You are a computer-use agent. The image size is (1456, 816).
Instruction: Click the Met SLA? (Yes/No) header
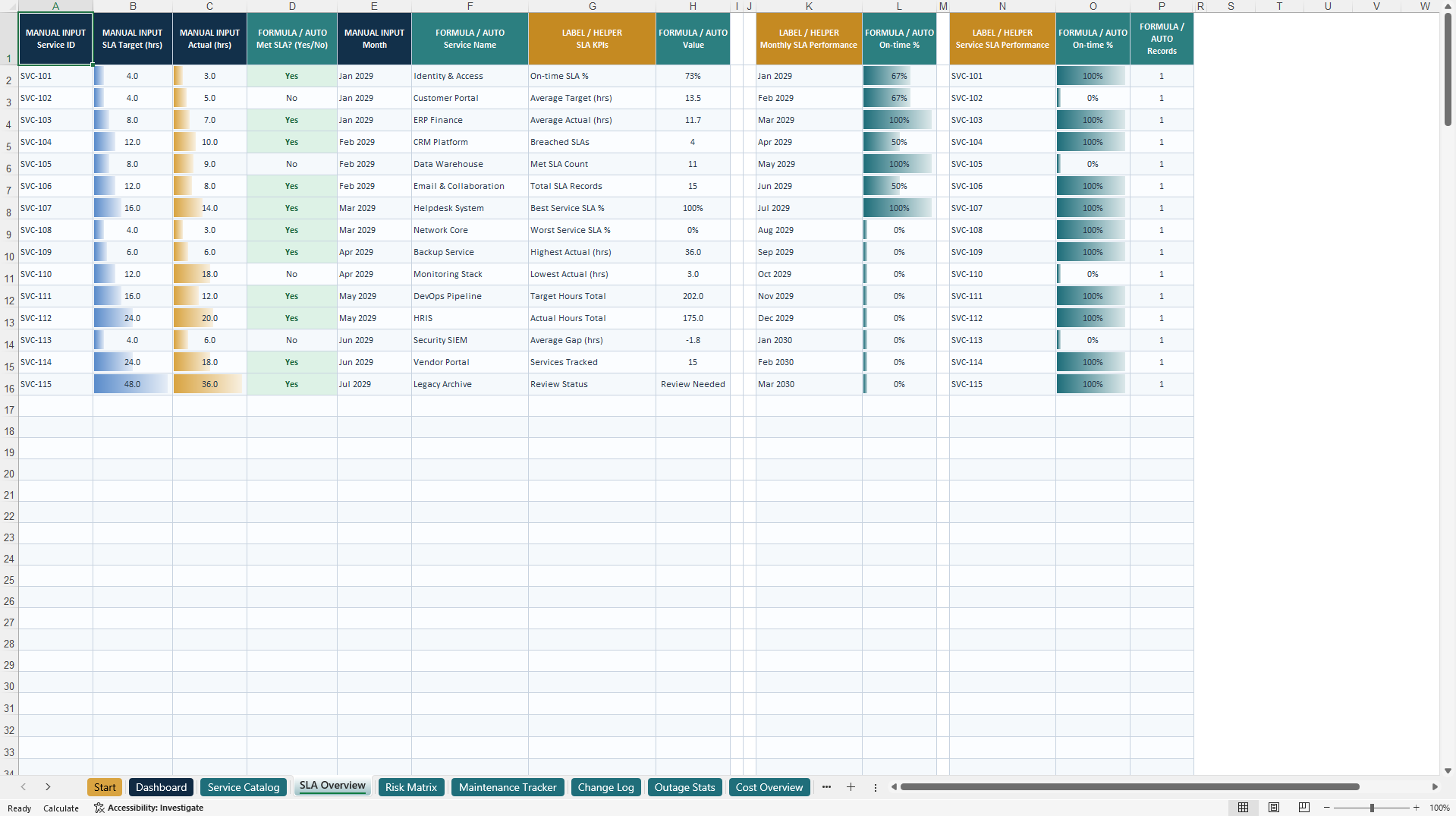(x=292, y=39)
